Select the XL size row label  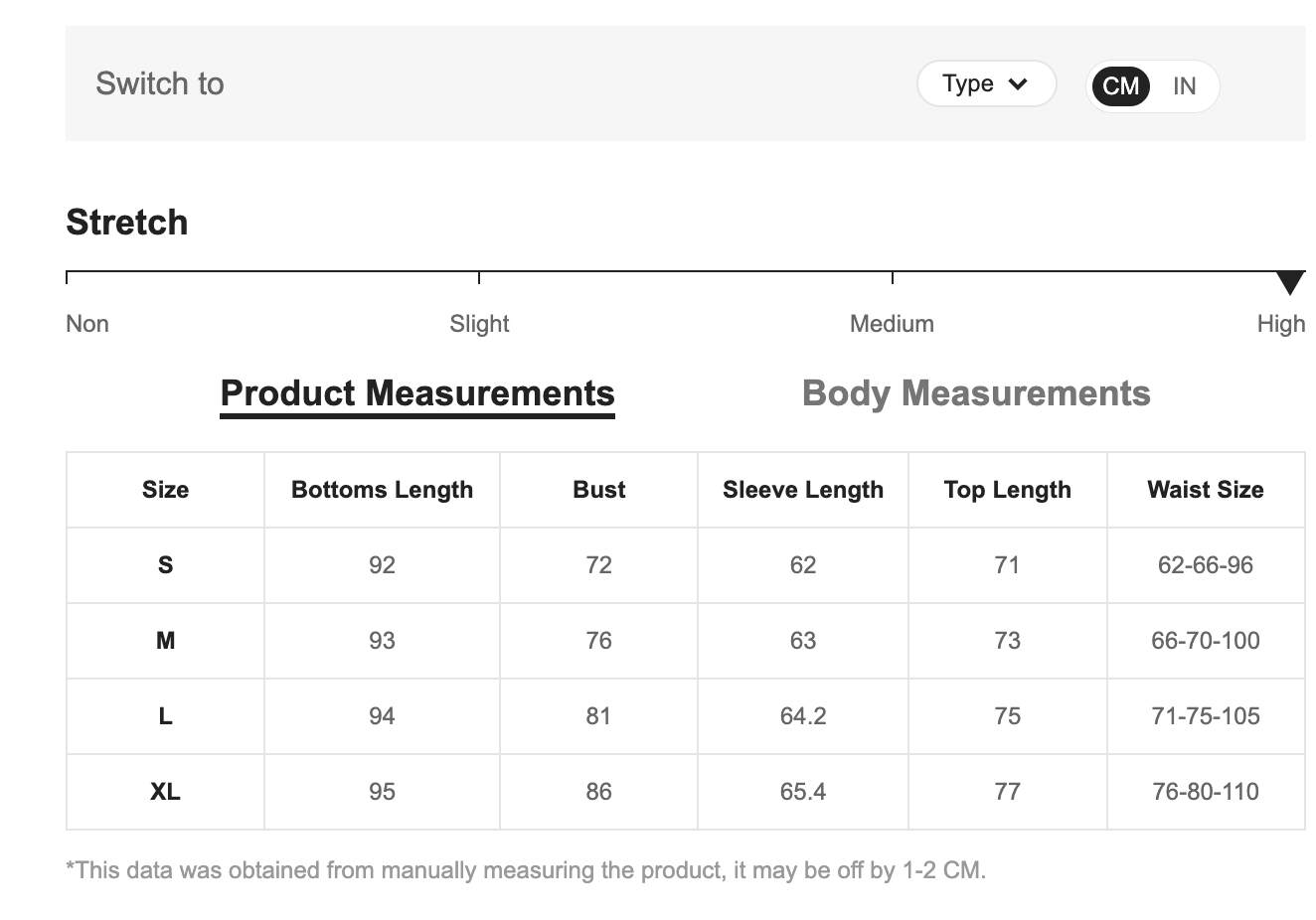[165, 792]
